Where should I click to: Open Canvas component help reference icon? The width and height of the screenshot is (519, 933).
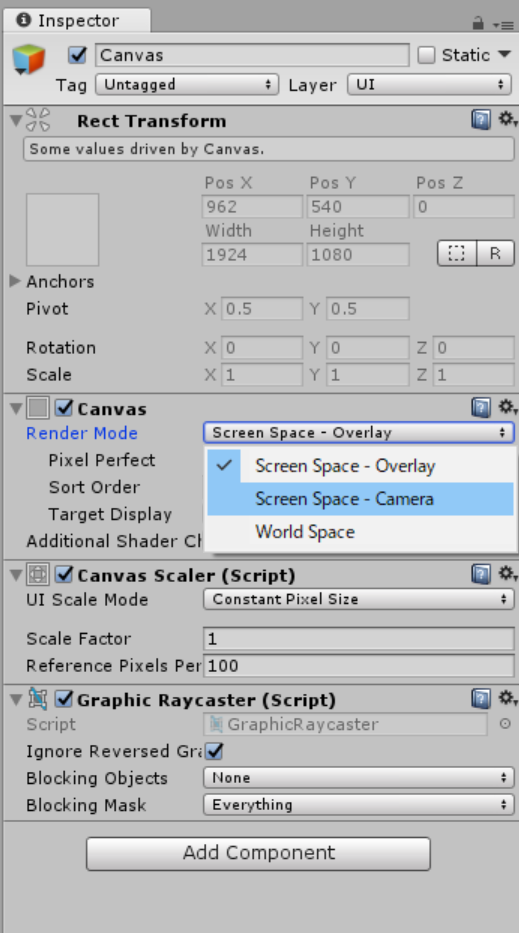(x=481, y=408)
